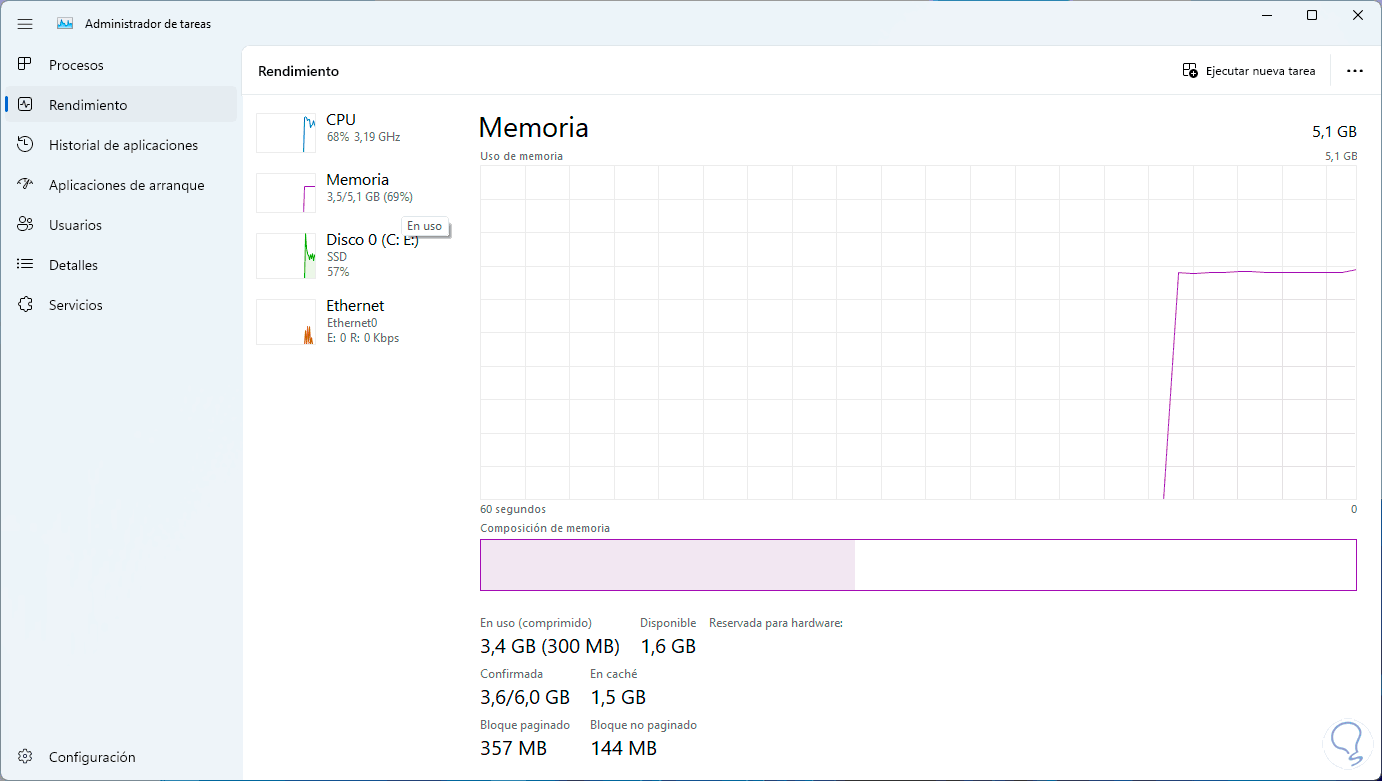Click the Uso de memoria label
This screenshot has width=1382, height=781.
click(521, 156)
